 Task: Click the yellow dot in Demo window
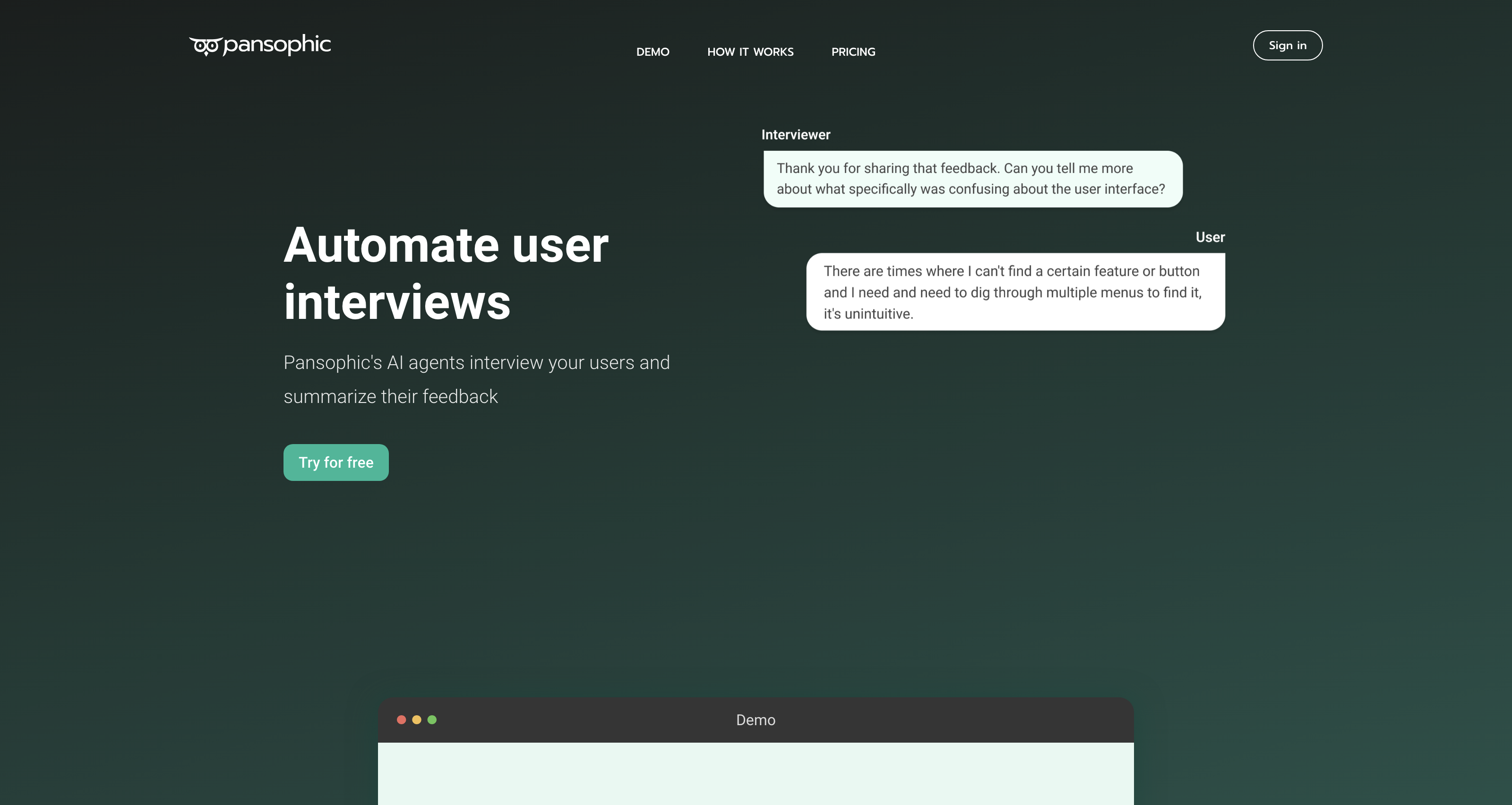417,720
